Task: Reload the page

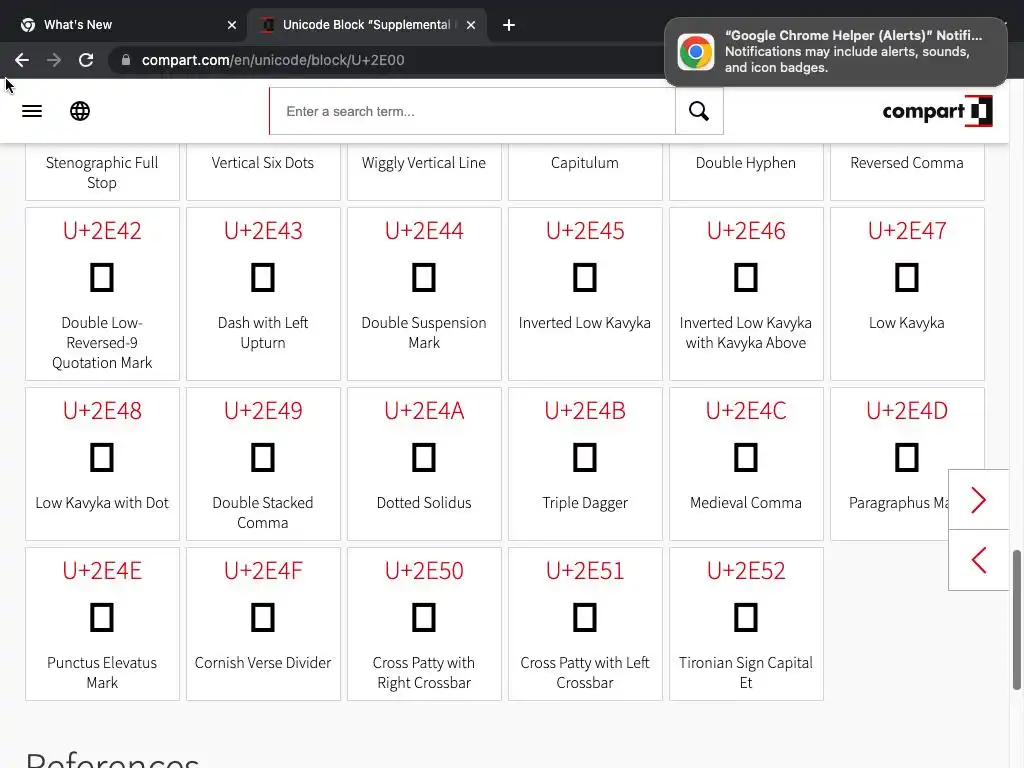Action: 86,60
